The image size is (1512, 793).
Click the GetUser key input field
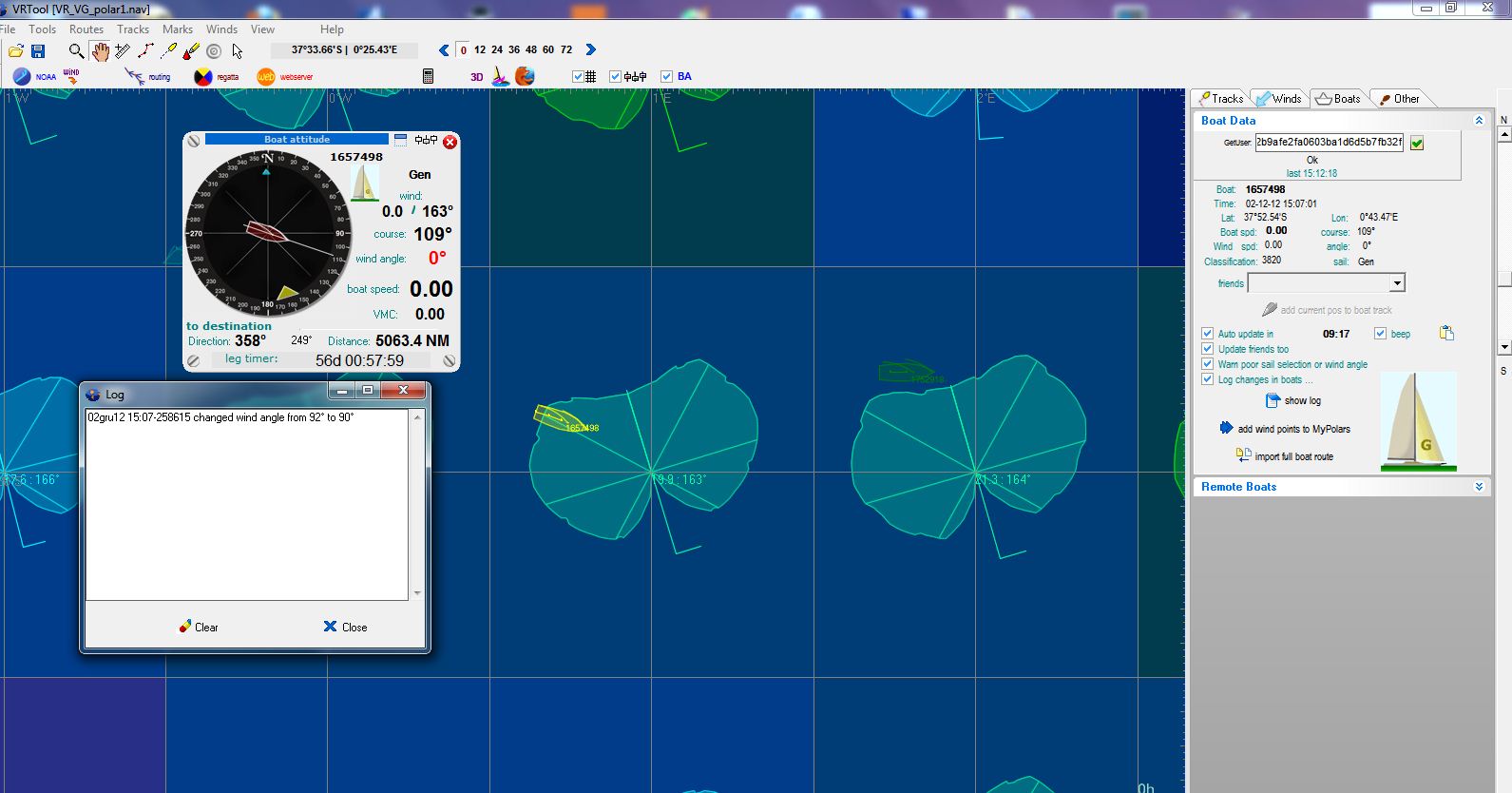(1328, 143)
